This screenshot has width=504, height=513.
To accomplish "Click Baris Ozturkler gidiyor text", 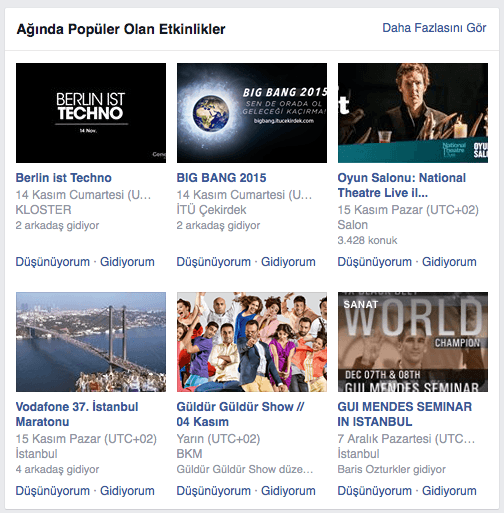I will (392, 469).
